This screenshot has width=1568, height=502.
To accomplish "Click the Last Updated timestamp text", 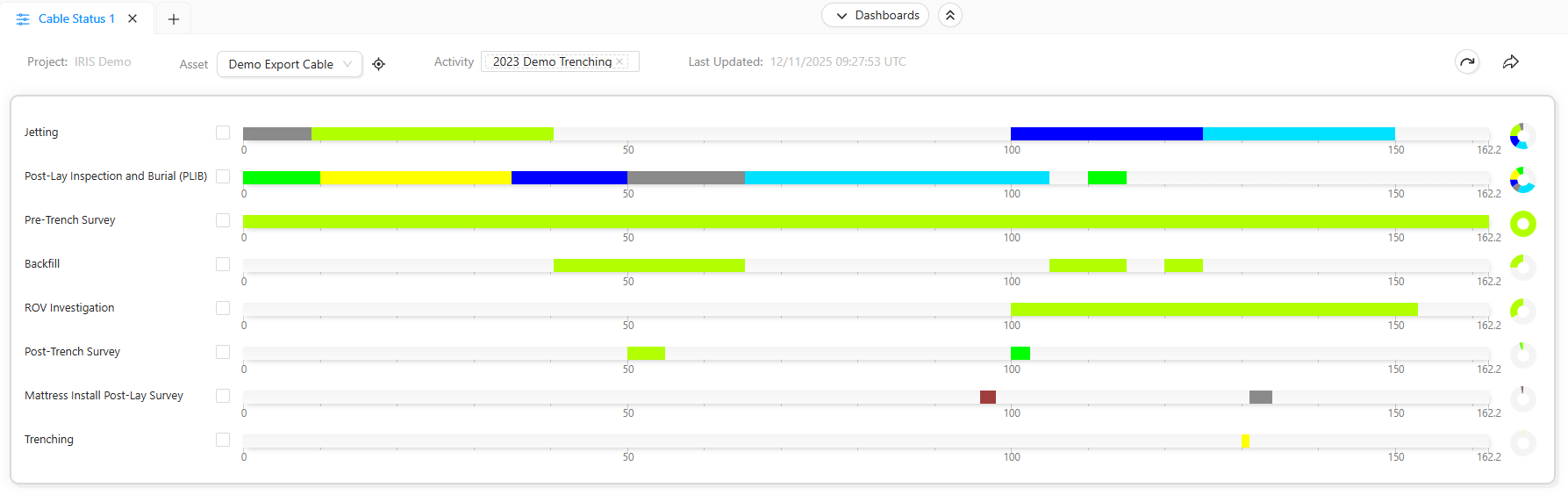I will click(x=838, y=61).
